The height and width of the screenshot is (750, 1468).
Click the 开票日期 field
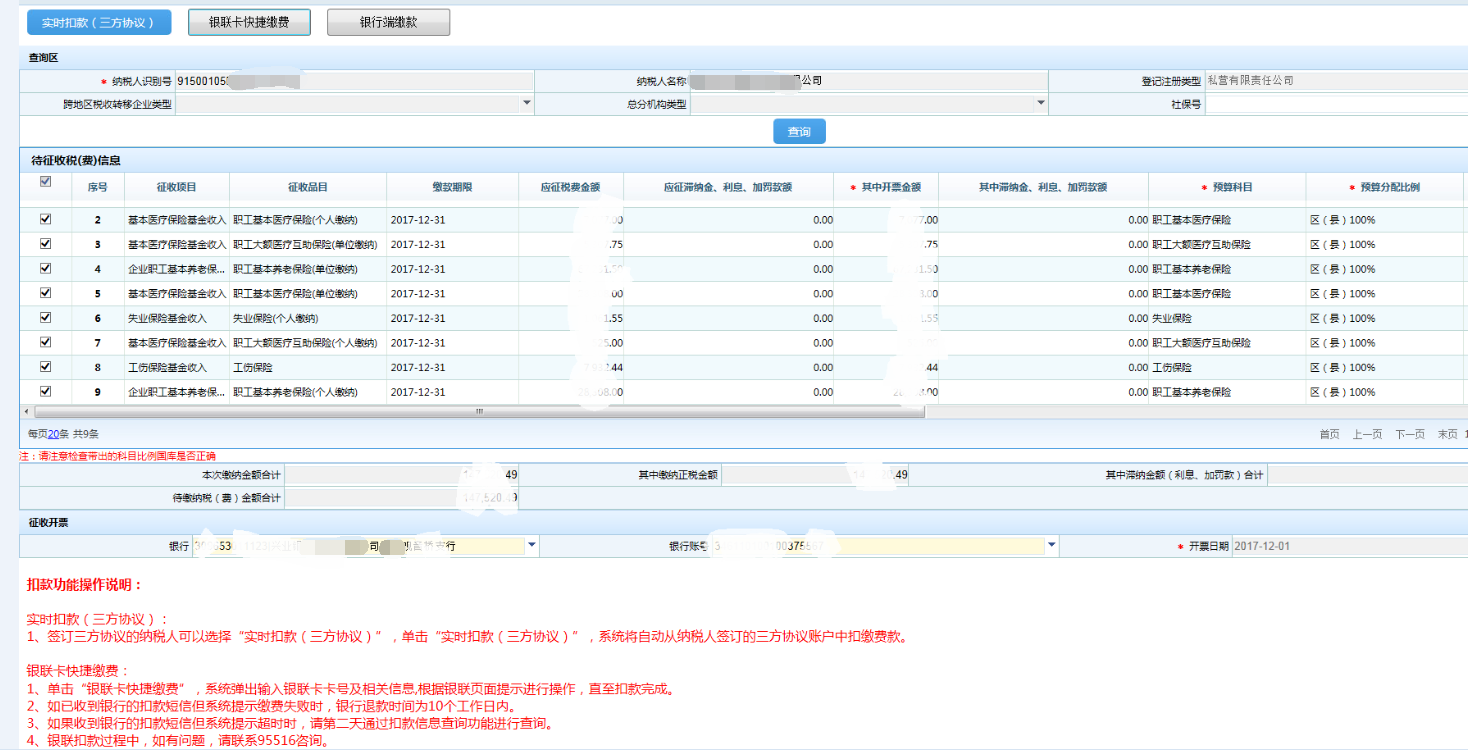point(1350,546)
